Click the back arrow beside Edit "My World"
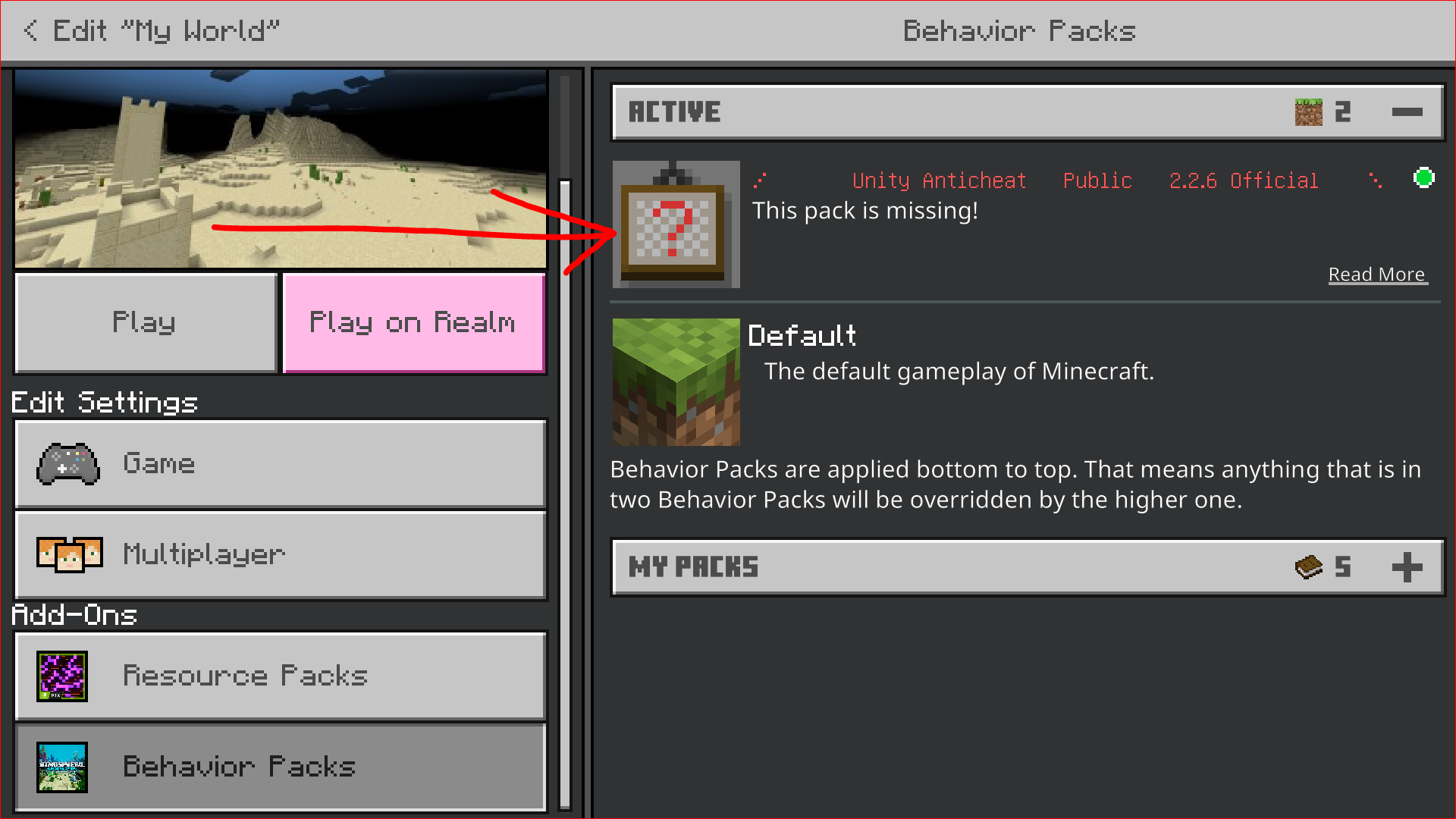 pyautogui.click(x=30, y=30)
